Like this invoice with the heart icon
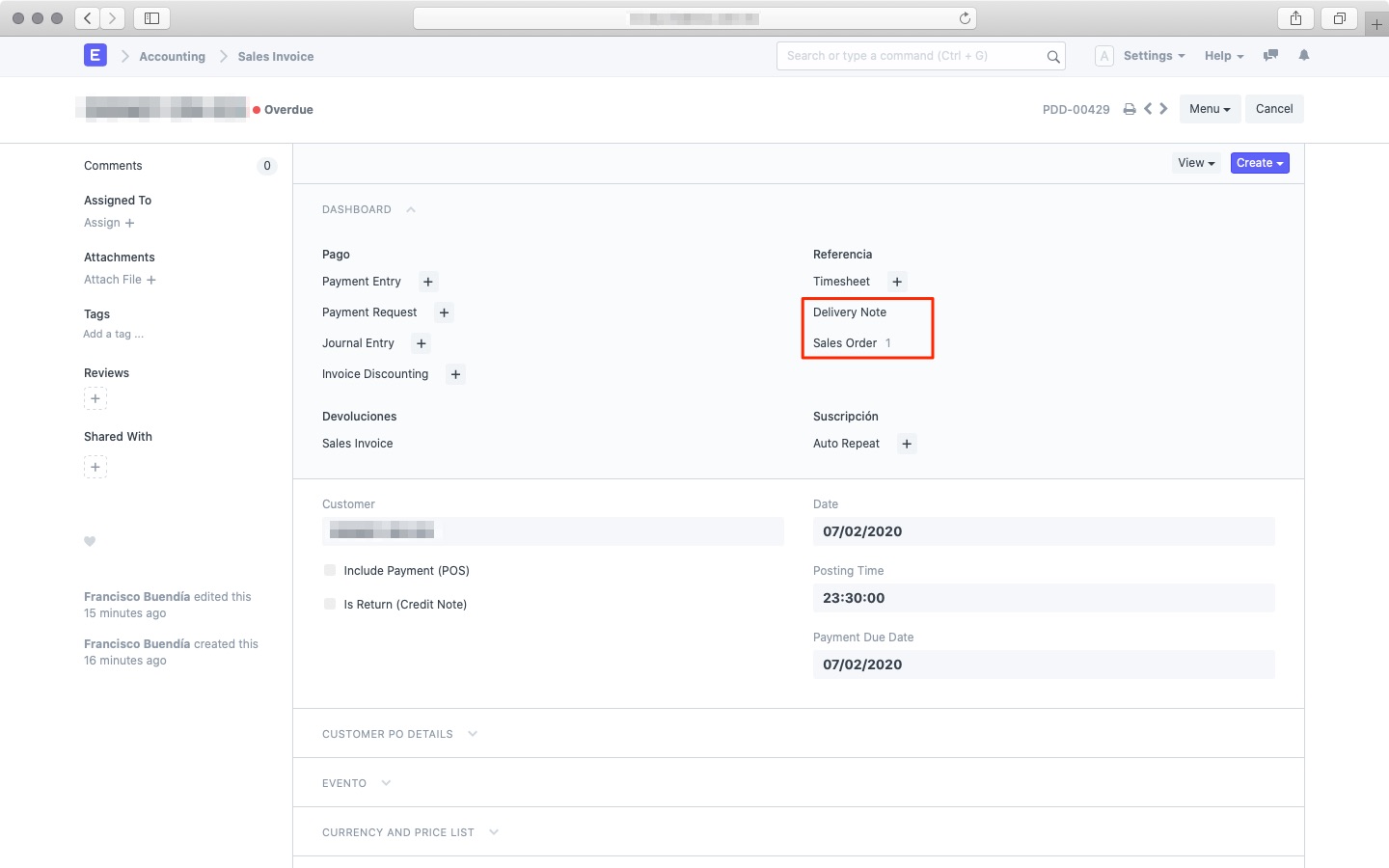This screenshot has width=1389, height=868. pyautogui.click(x=90, y=541)
